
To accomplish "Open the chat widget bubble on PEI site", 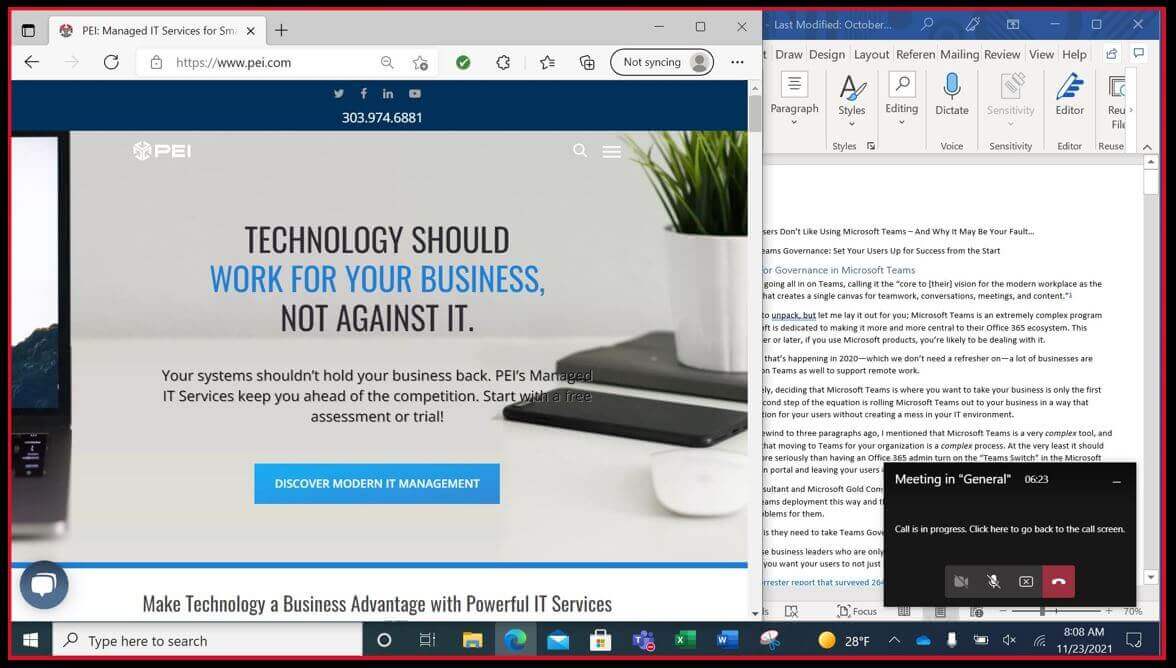I will 44,585.
